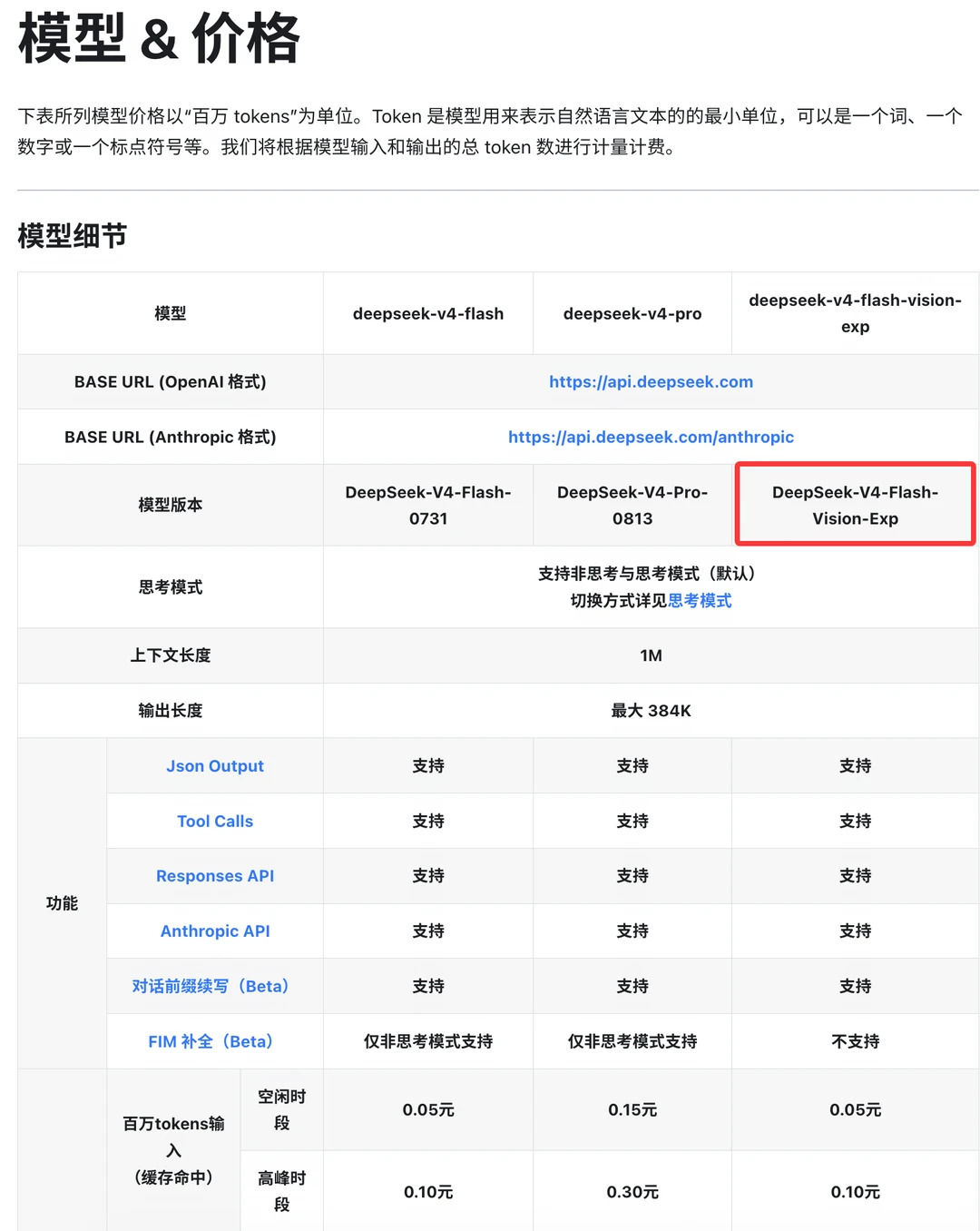The width and height of the screenshot is (980, 1231).
Task: Select the 0.15元 idle price cell
Action: coord(632,1110)
